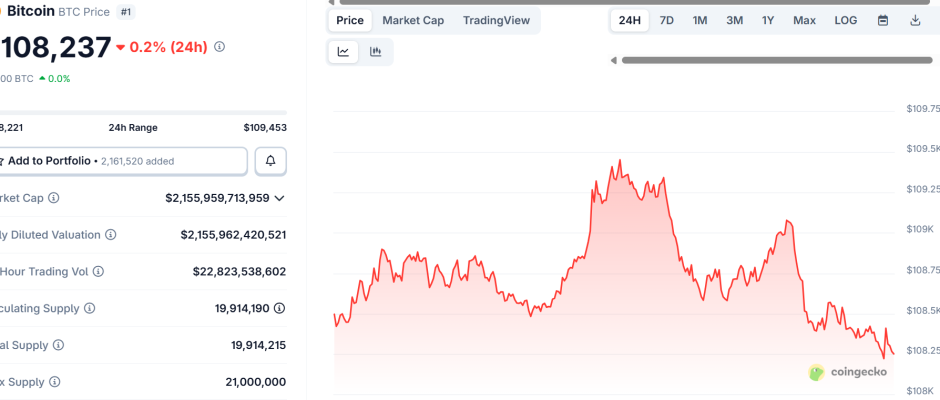The image size is (940, 400).
Task: Switch to the TradingView tab
Action: 497,20
